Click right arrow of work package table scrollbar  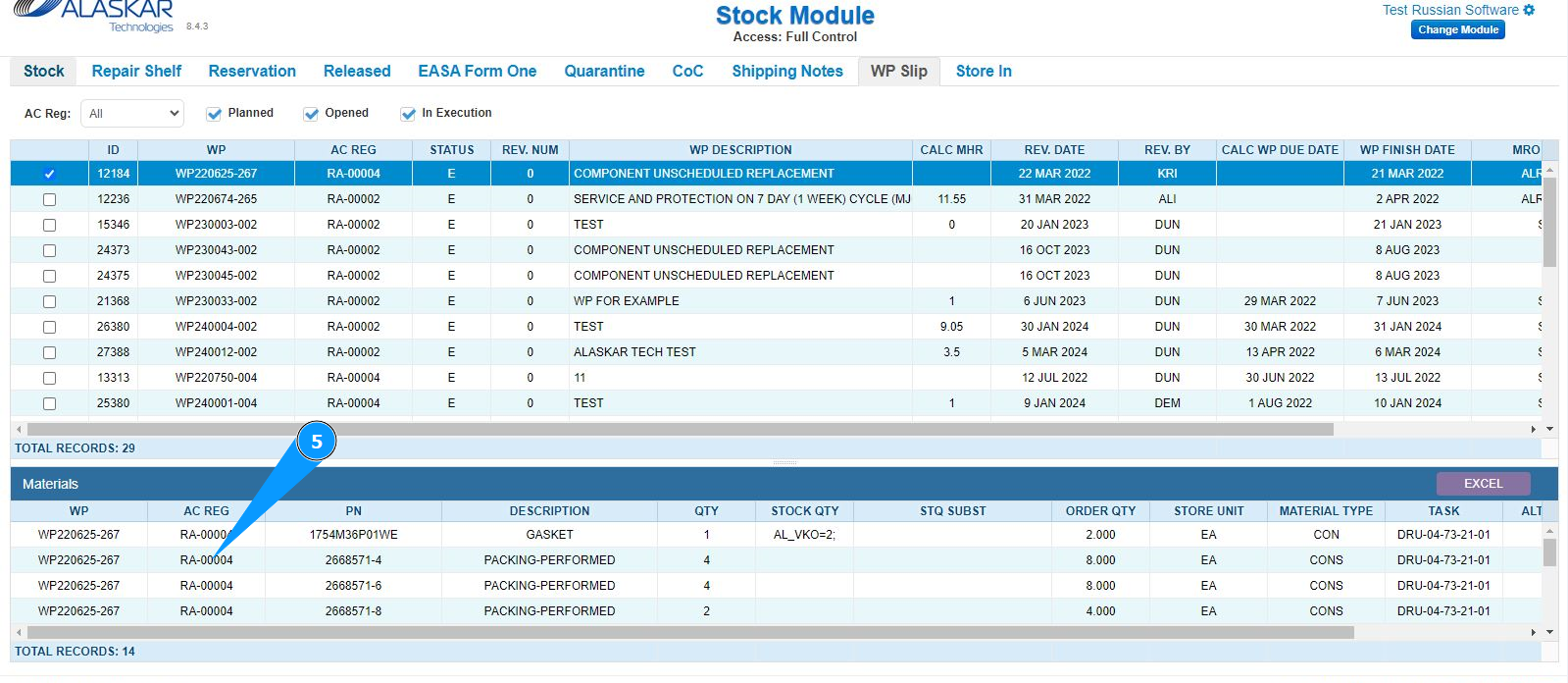point(1534,429)
